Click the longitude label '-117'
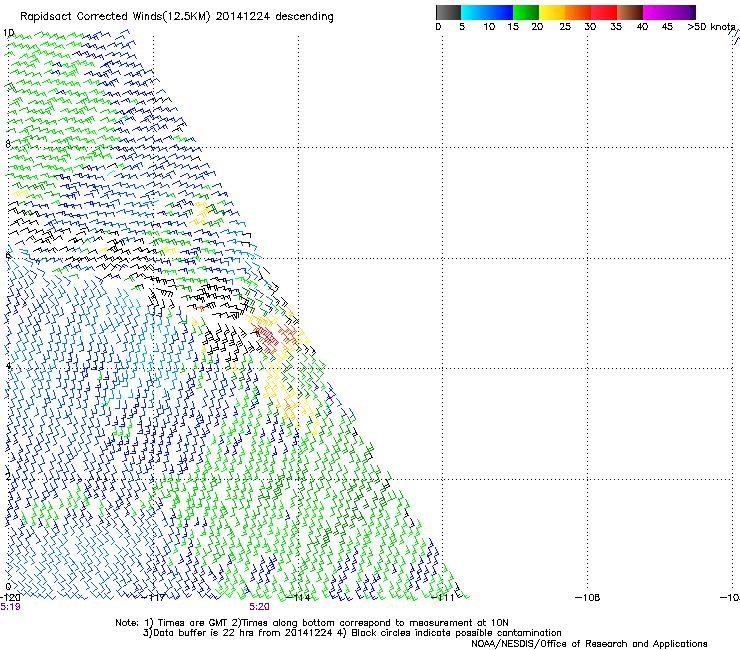Screen dimensions: 740x650 tap(154, 598)
